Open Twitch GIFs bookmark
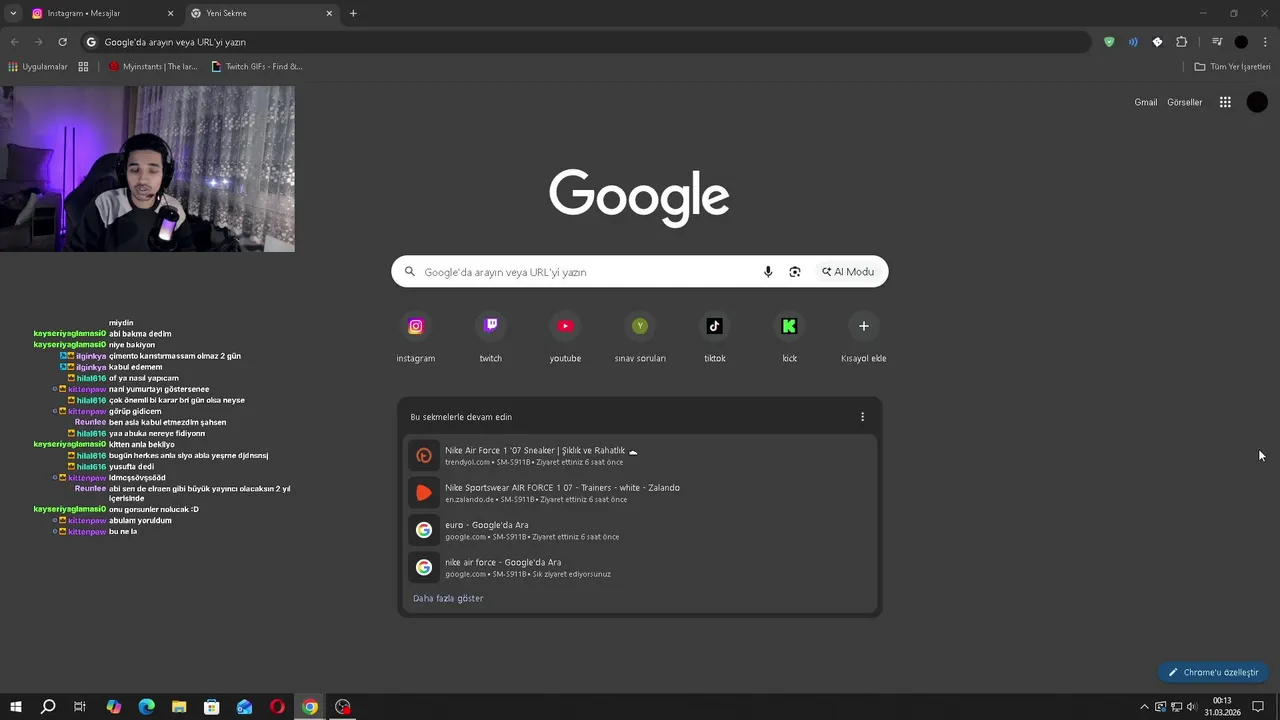This screenshot has height=720, width=1280. [x=257, y=67]
